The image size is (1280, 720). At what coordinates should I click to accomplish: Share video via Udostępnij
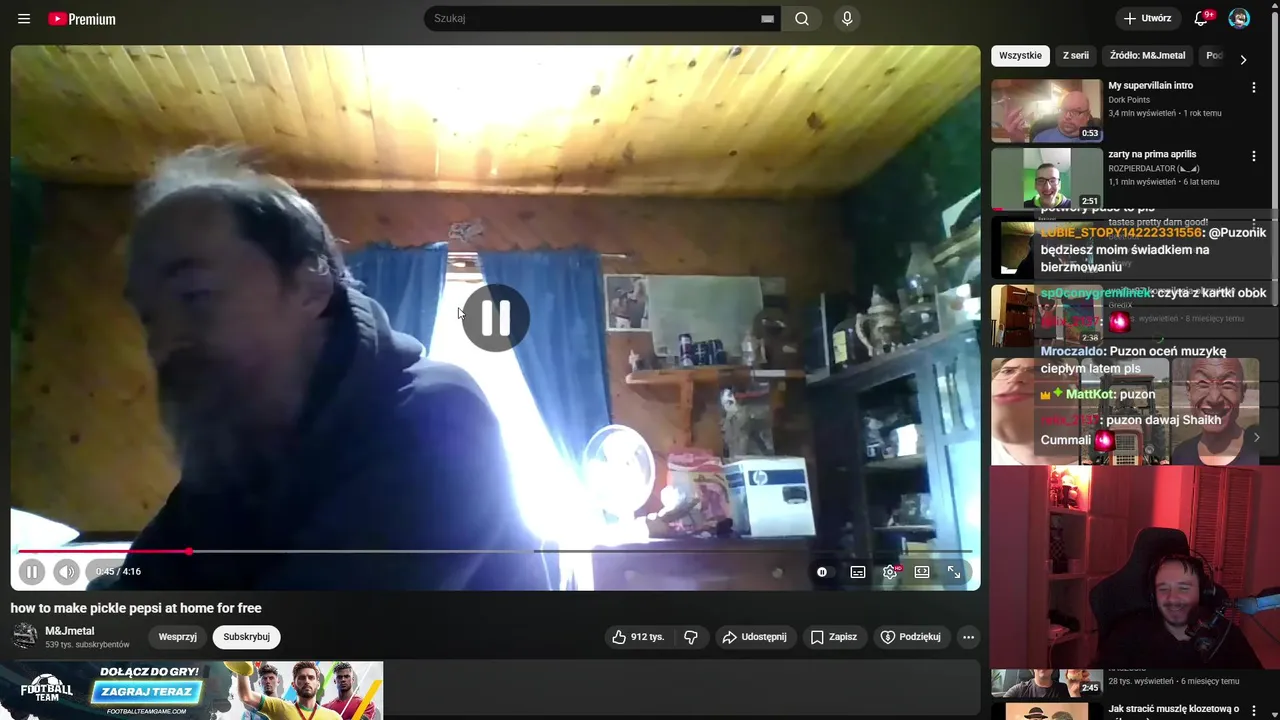coord(755,637)
